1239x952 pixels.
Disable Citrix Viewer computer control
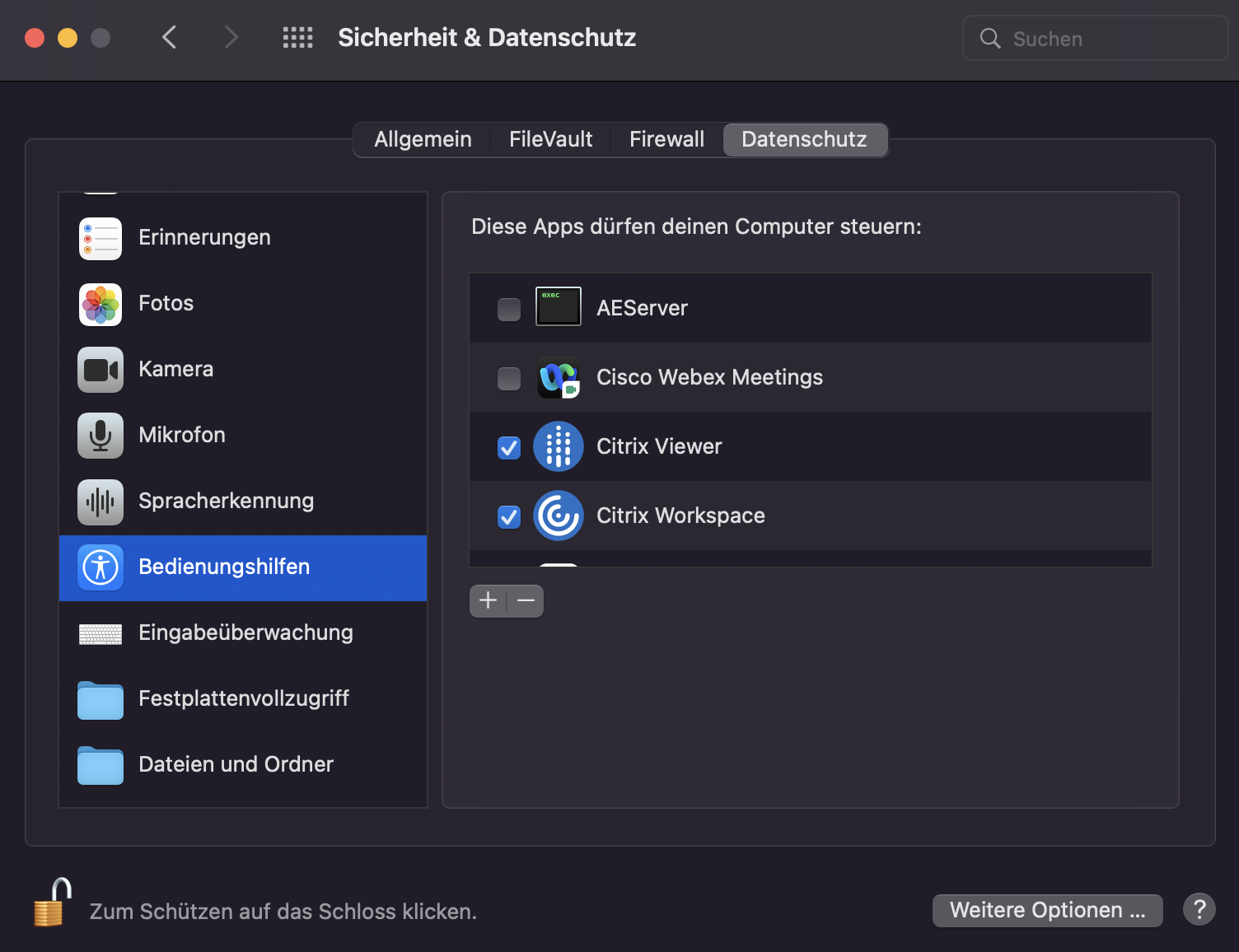[x=508, y=447]
